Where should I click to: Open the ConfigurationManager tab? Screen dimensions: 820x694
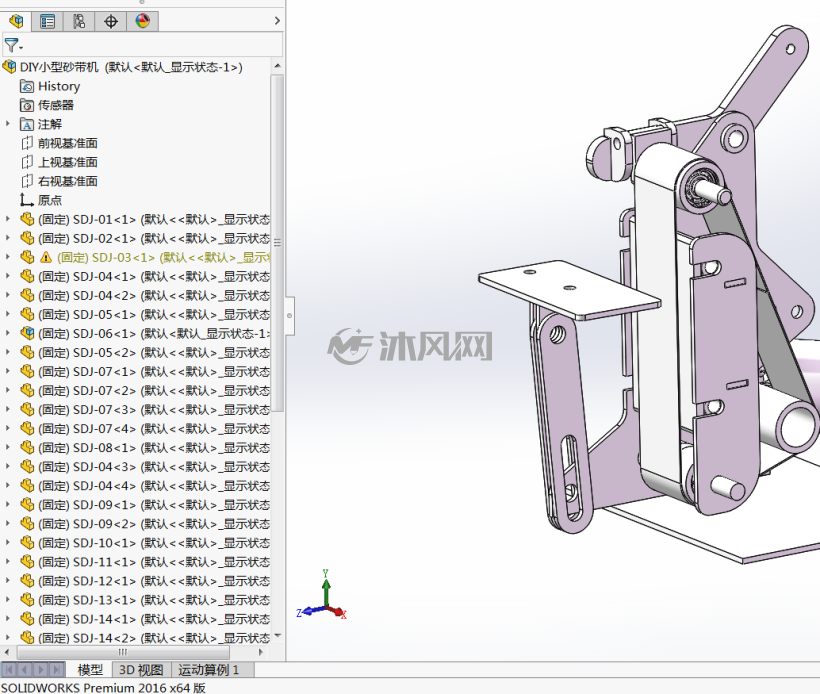coord(79,21)
